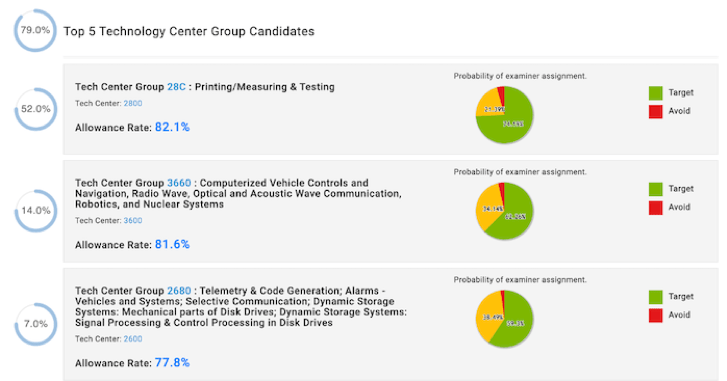This screenshot has height=381, width=727.
Task: Click the 81.6% allowance rate value
Action: coord(172,244)
